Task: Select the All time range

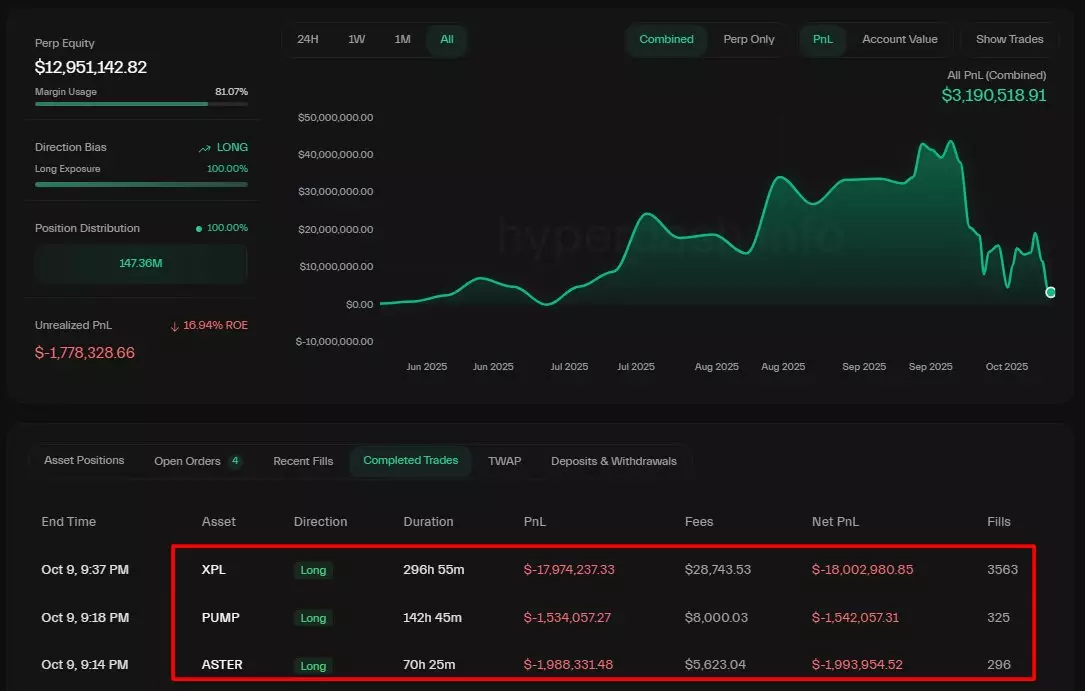Action: click(x=447, y=39)
